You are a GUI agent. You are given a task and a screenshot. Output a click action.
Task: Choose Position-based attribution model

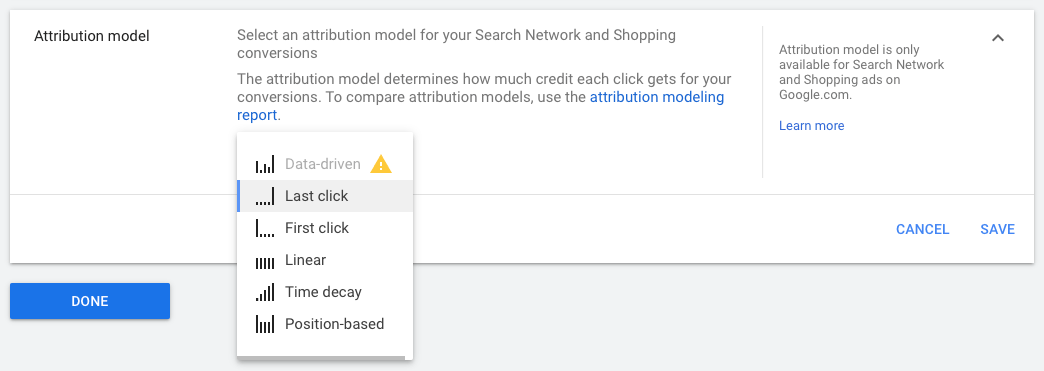[325, 324]
